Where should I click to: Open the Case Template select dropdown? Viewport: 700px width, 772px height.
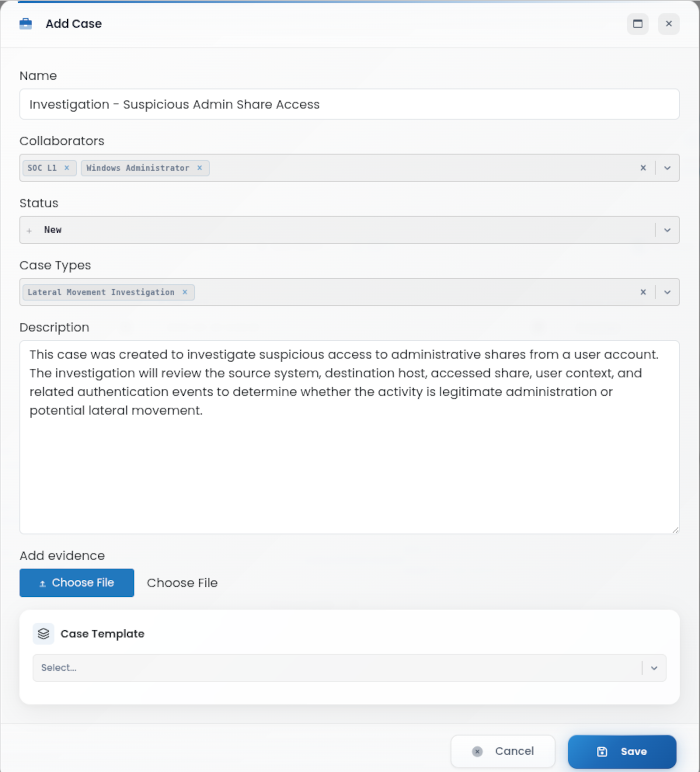pos(350,668)
